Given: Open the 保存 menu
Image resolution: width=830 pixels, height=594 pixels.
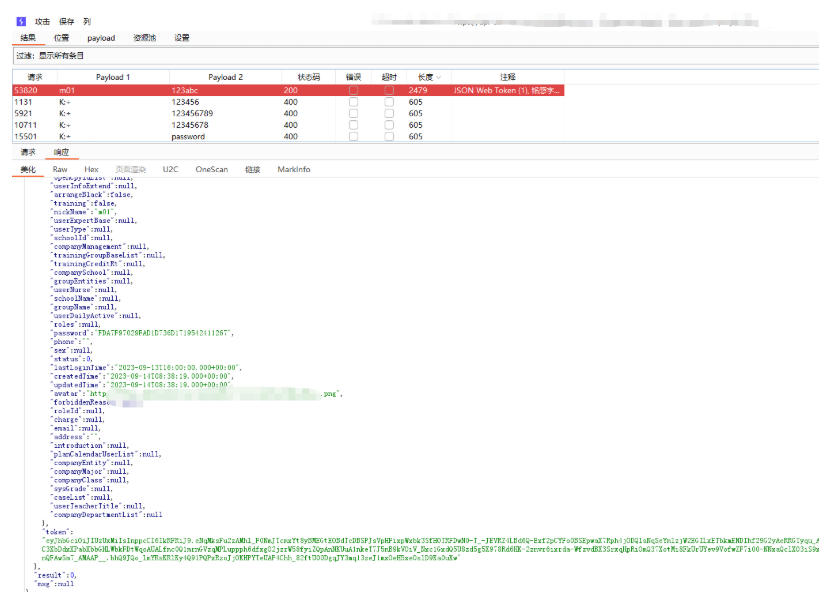Looking at the screenshot, I should pyautogui.click(x=67, y=22).
